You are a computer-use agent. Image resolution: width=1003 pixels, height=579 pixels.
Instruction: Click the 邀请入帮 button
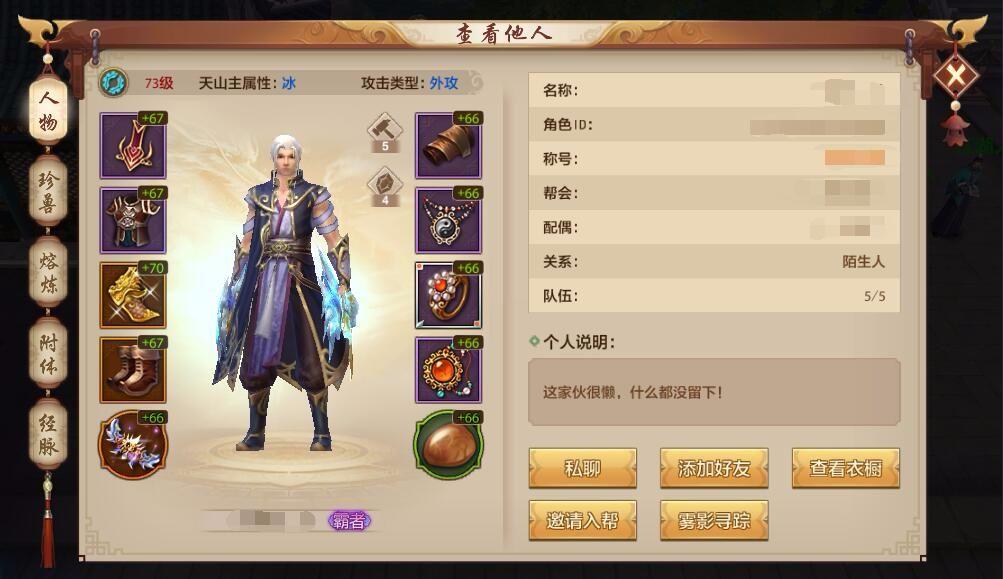pyautogui.click(x=583, y=521)
